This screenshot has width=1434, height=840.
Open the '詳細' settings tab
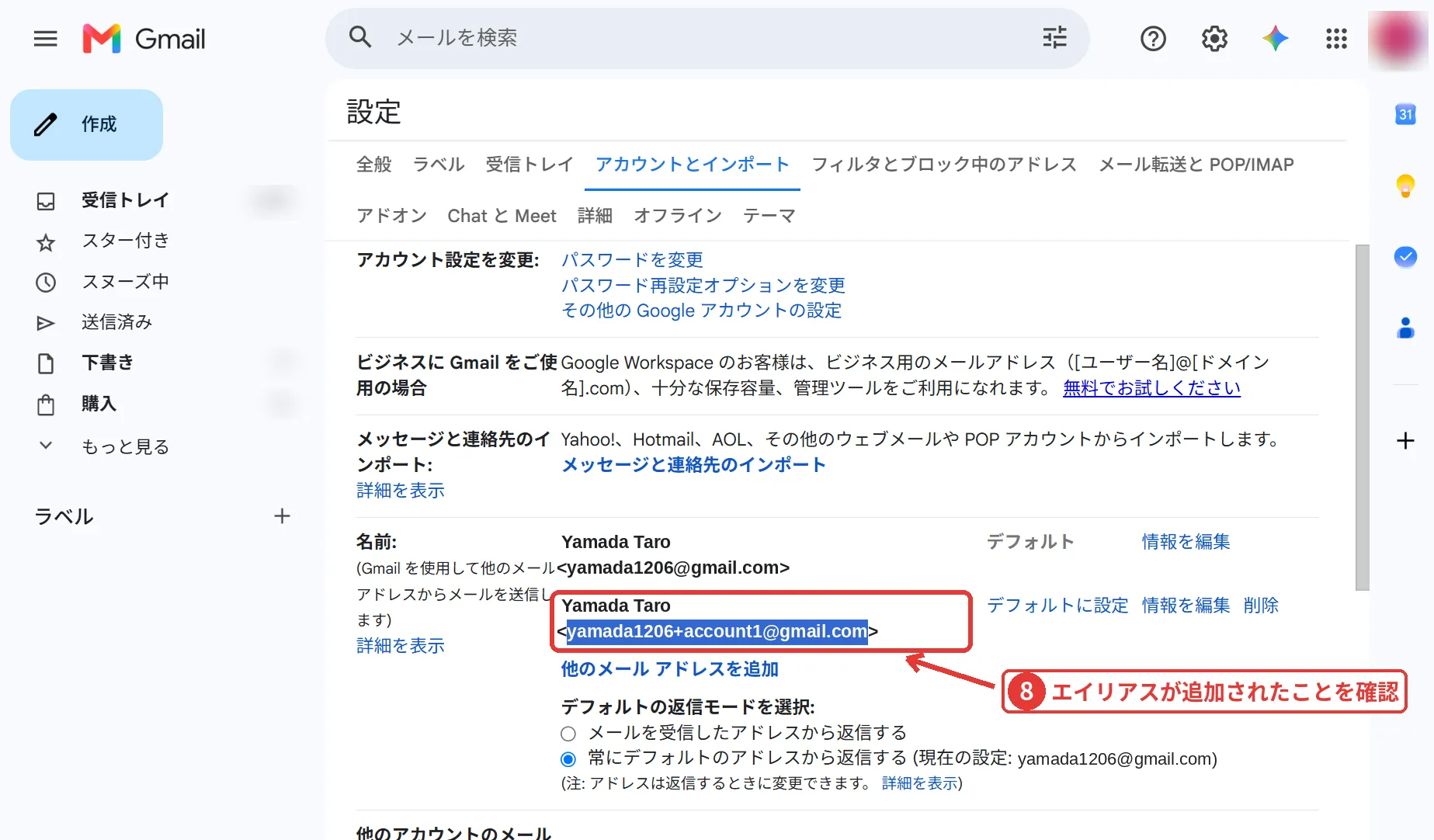point(595,216)
